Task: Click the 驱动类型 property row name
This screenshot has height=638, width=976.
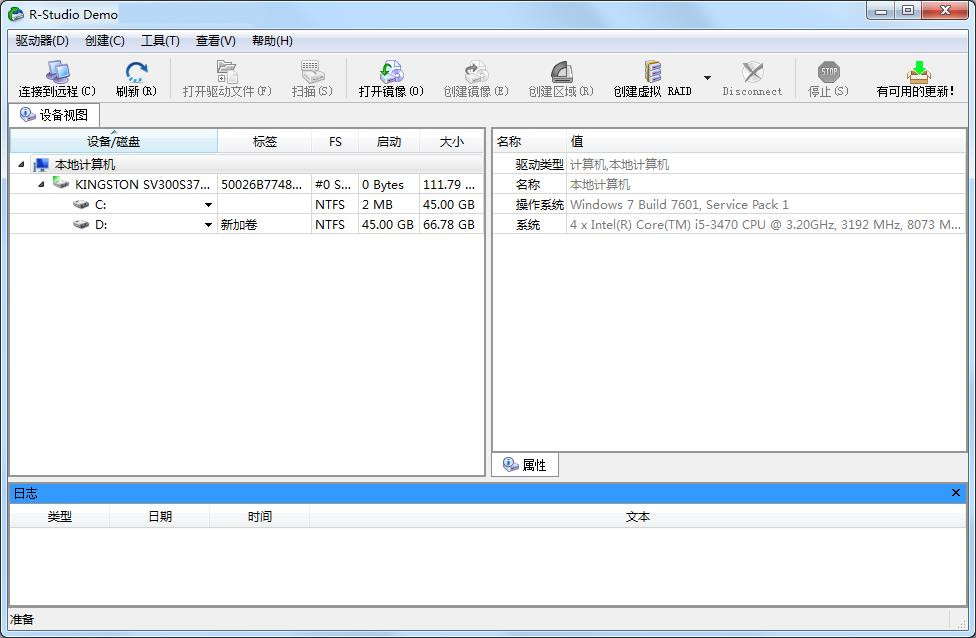Action: point(539,164)
